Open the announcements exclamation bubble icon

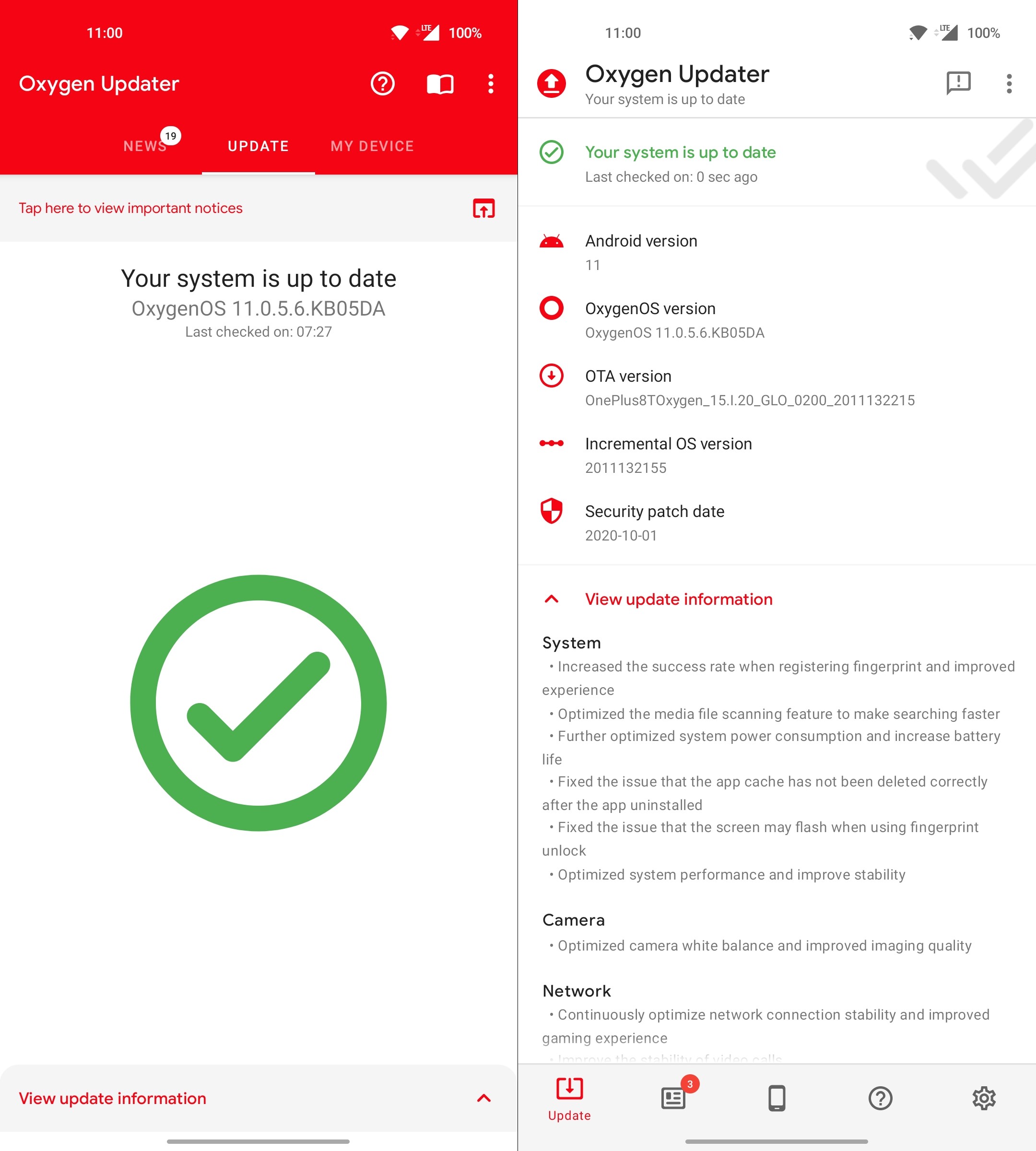click(x=959, y=83)
